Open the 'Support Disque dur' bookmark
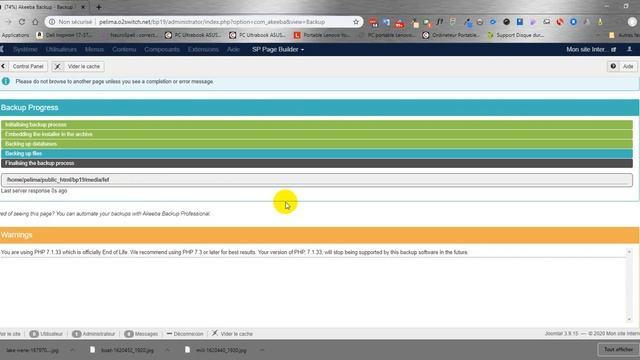 tap(516, 35)
